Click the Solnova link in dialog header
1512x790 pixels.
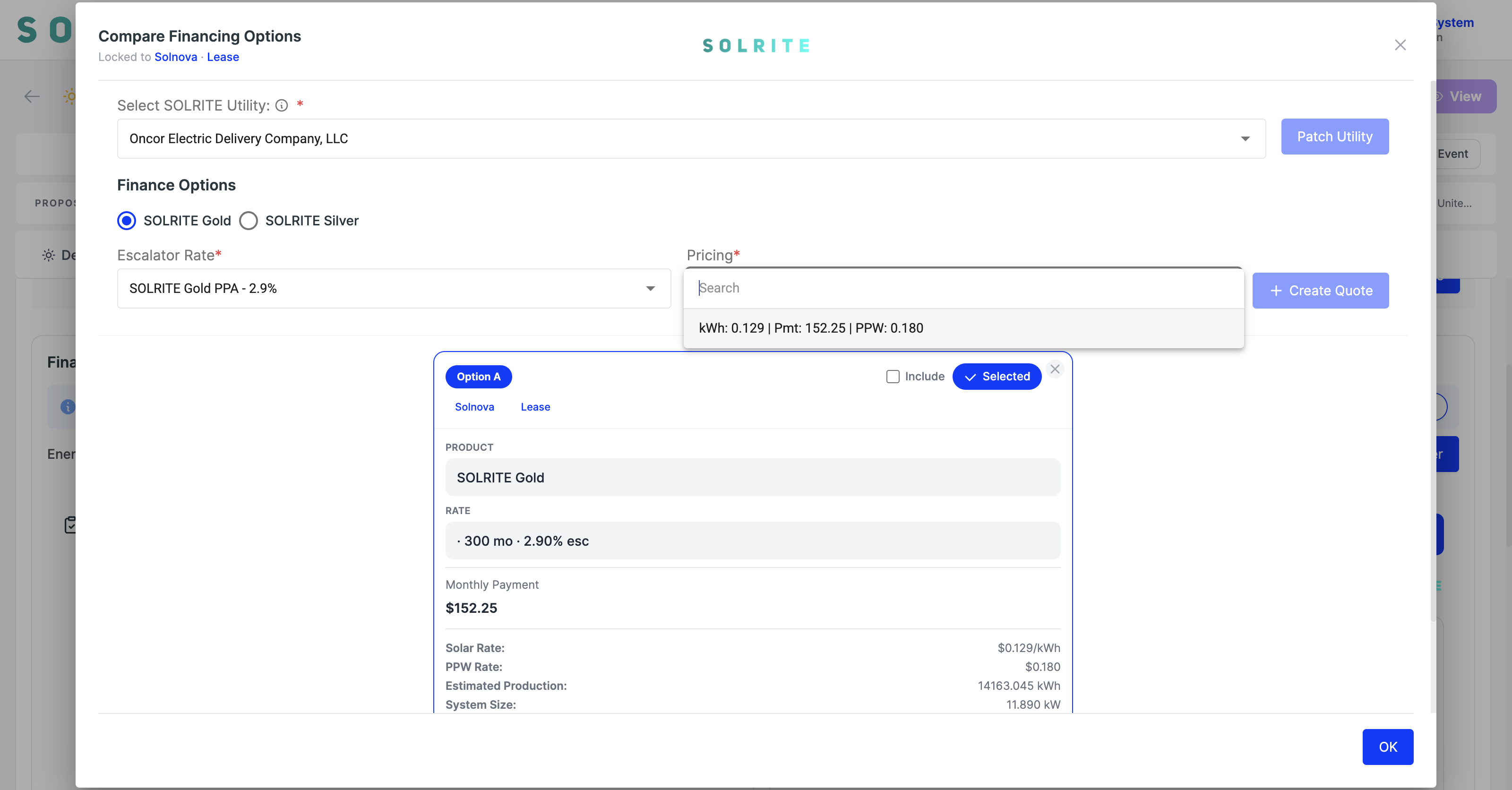[175, 57]
